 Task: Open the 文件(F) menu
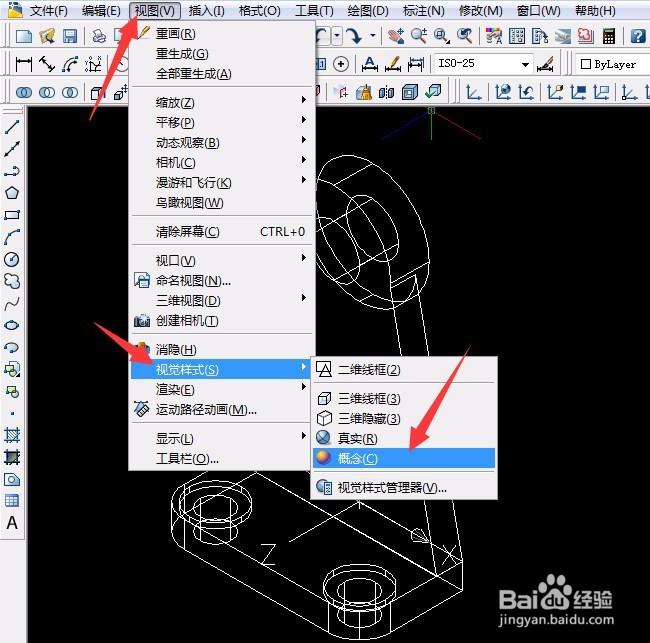coord(49,10)
